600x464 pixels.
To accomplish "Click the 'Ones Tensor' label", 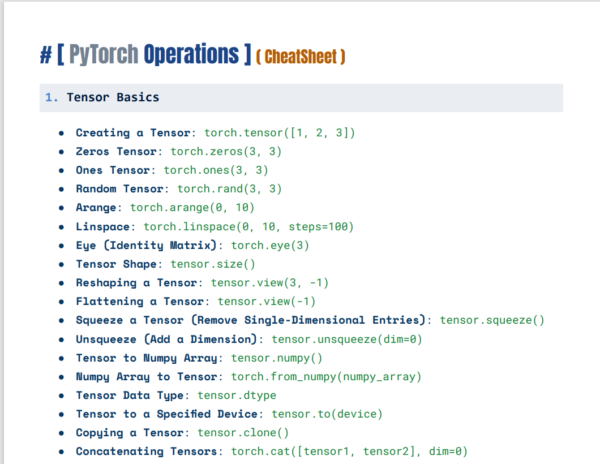I will (x=112, y=170).
